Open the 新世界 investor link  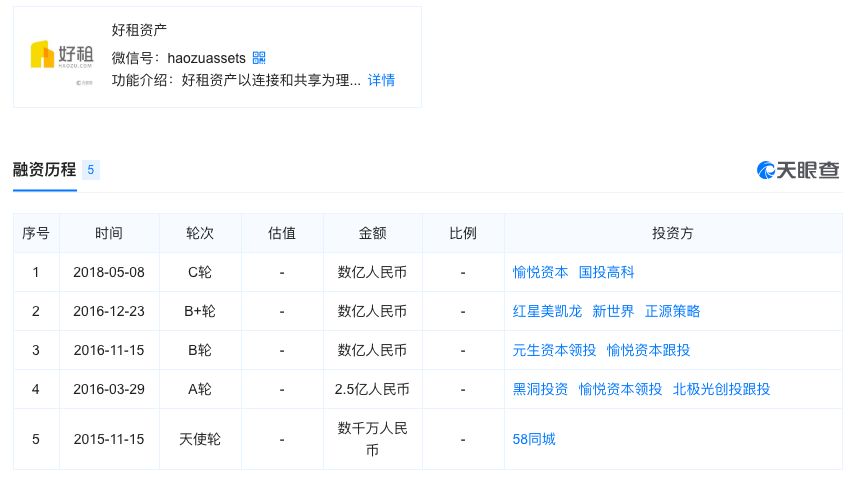(613, 311)
